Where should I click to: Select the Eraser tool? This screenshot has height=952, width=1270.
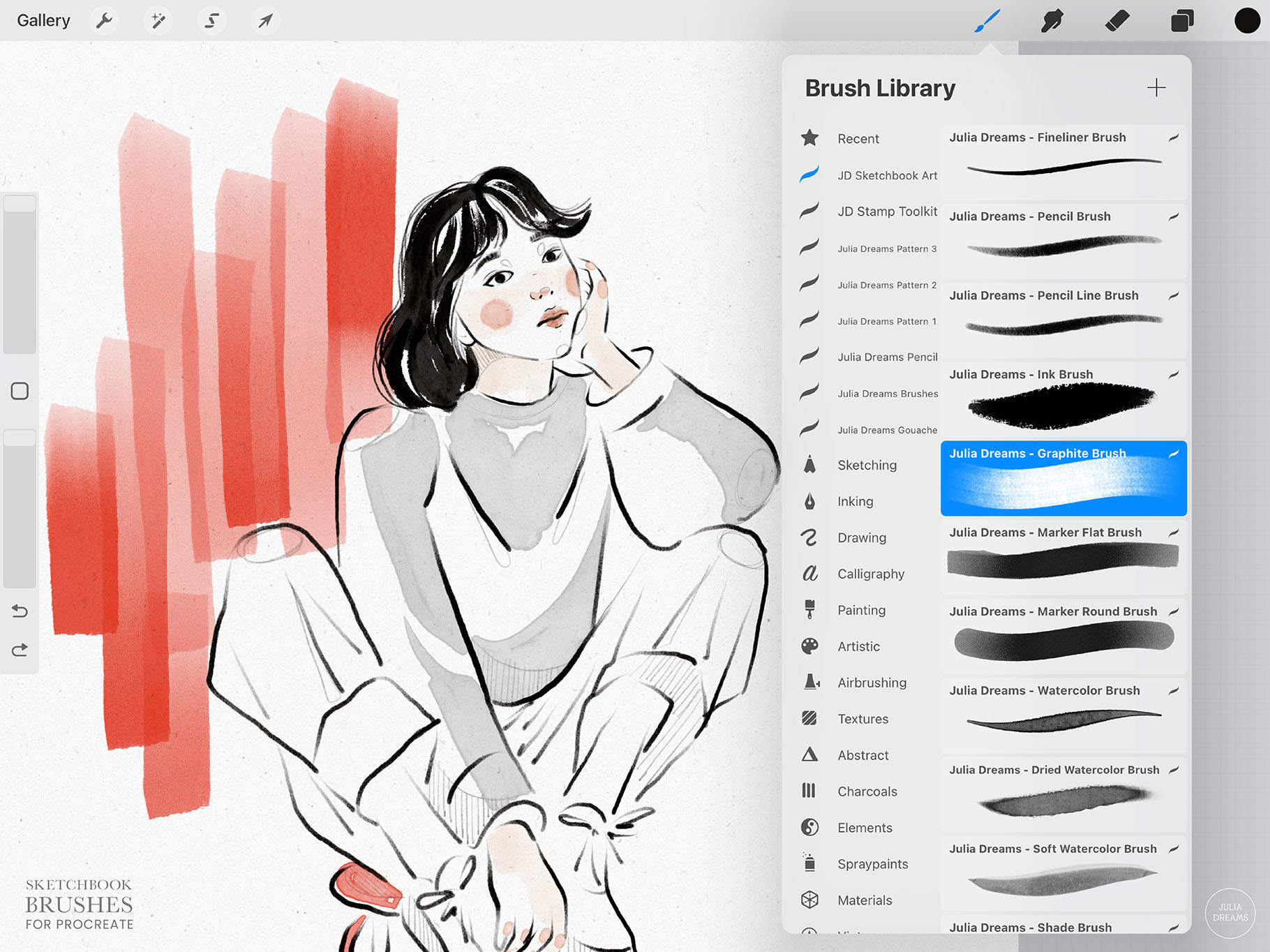1116,20
